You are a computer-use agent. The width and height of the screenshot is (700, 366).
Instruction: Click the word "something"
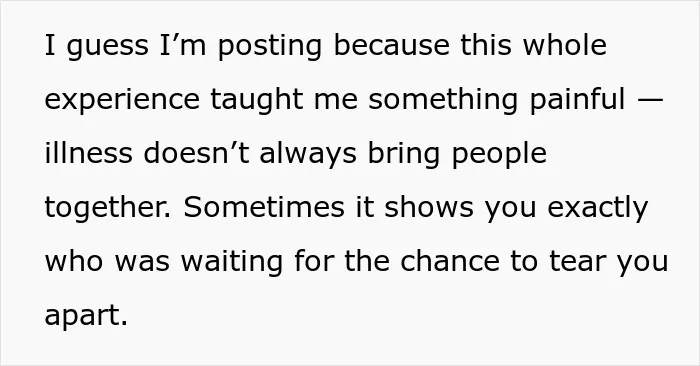click(x=443, y=100)
